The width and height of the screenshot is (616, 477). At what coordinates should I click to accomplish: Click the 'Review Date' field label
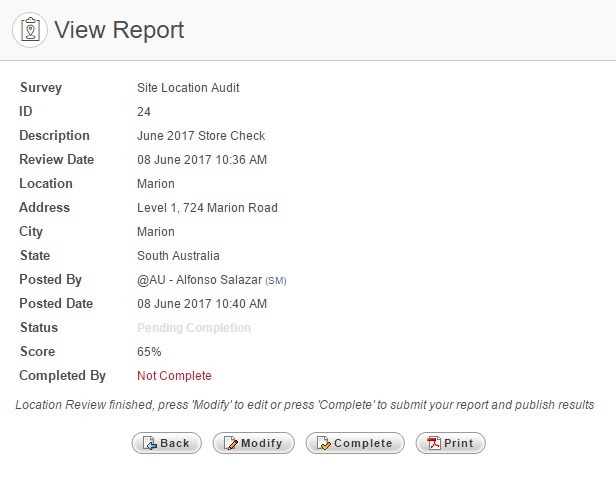57,160
